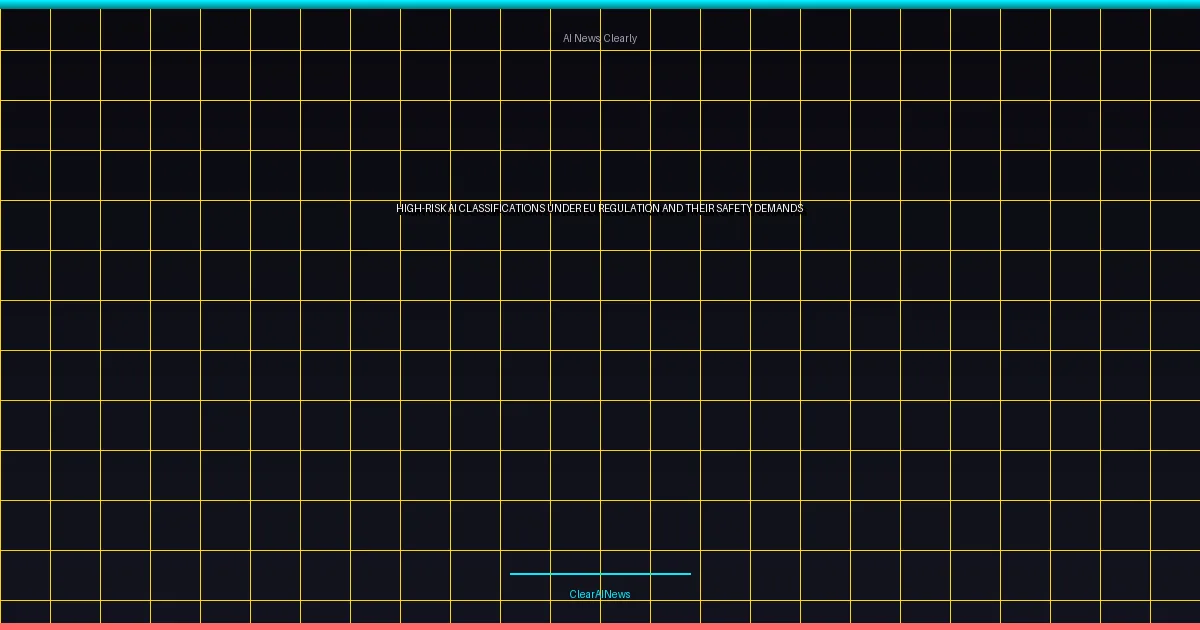Click the cyan divider line above ClearAINews
1200x630 pixels.
click(600, 574)
